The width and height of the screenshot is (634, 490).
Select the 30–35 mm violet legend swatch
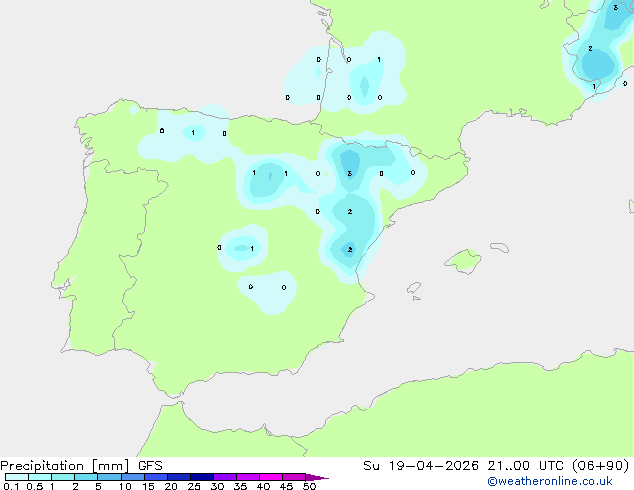pos(225,477)
